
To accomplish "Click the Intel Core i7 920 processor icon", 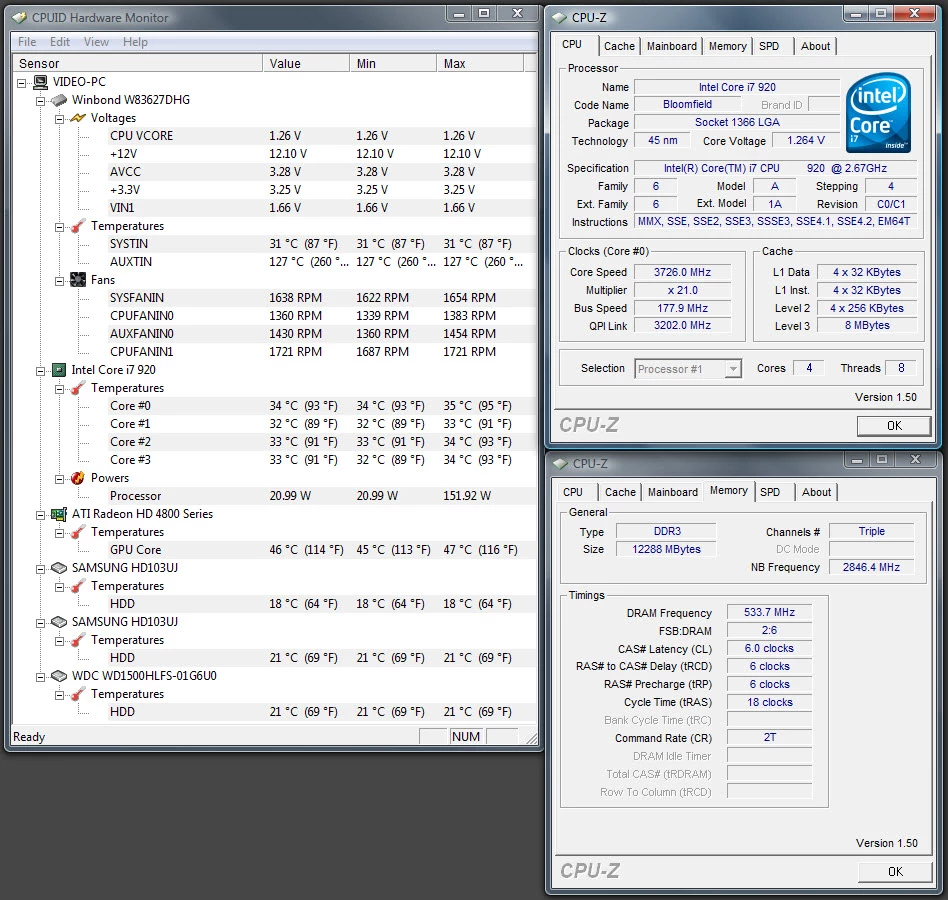I will (59, 370).
